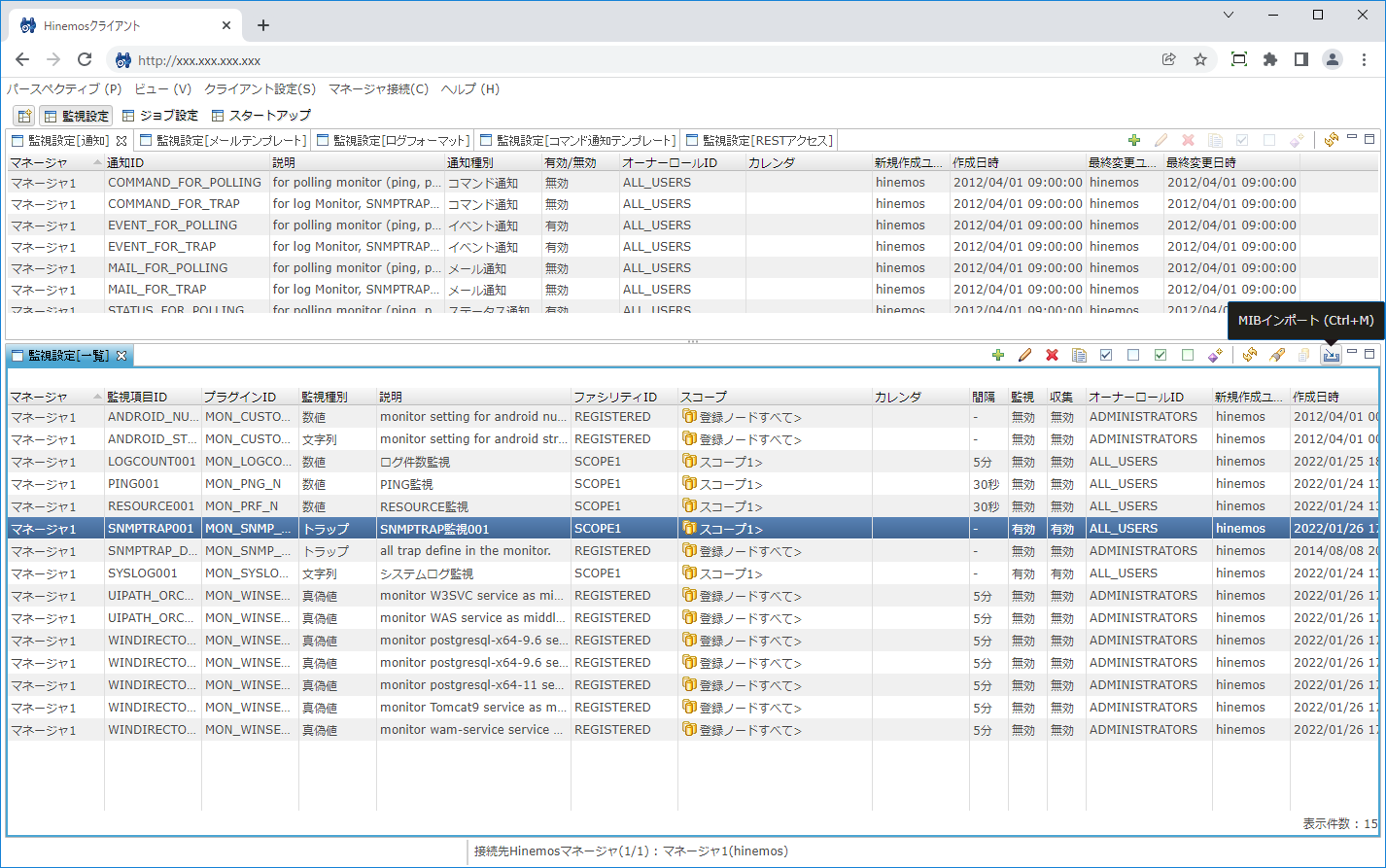Click the create new notification plus icon

1133,139
